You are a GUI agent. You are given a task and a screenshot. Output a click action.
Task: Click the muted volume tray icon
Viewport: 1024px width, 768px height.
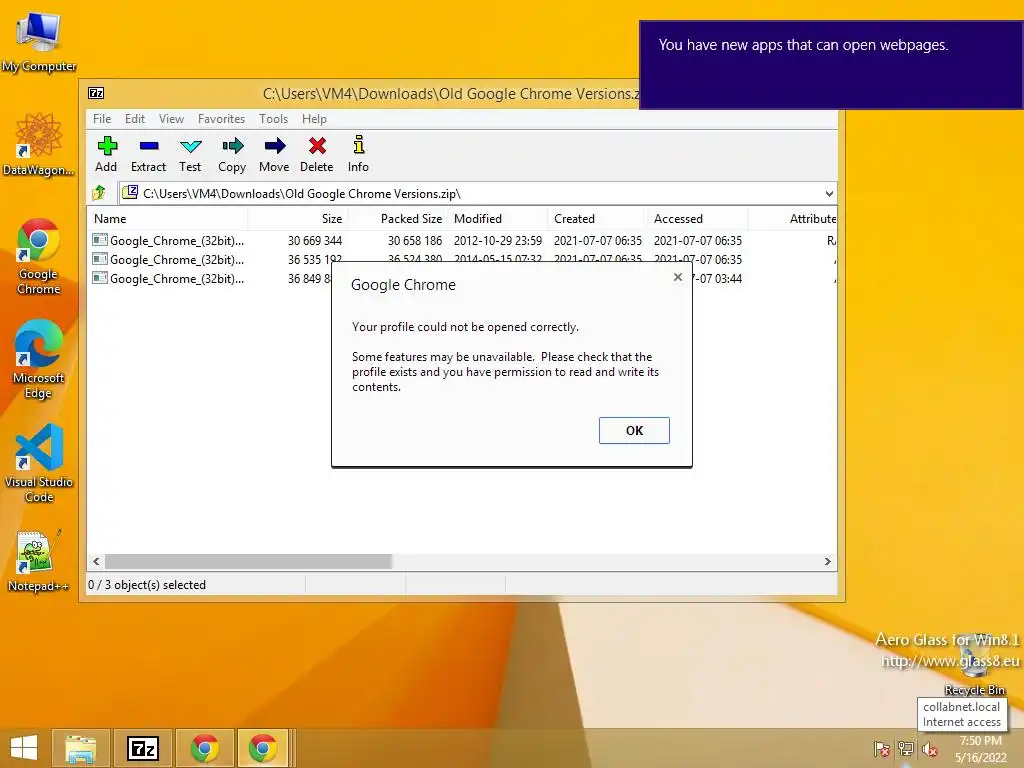[x=930, y=748]
